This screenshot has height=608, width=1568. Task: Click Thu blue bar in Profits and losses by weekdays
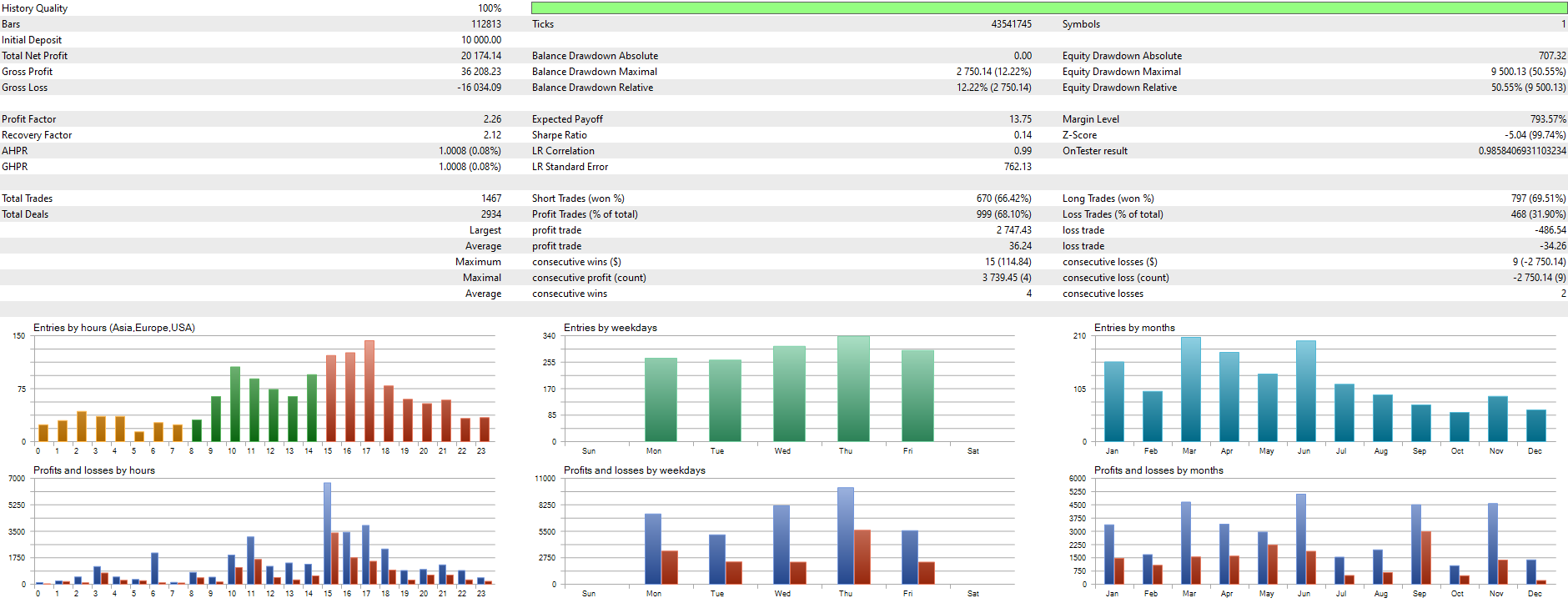tap(846, 535)
